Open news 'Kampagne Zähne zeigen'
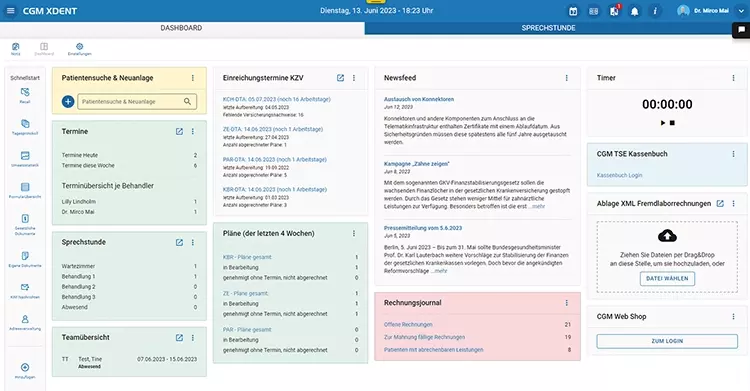750x391 pixels. (x=417, y=164)
